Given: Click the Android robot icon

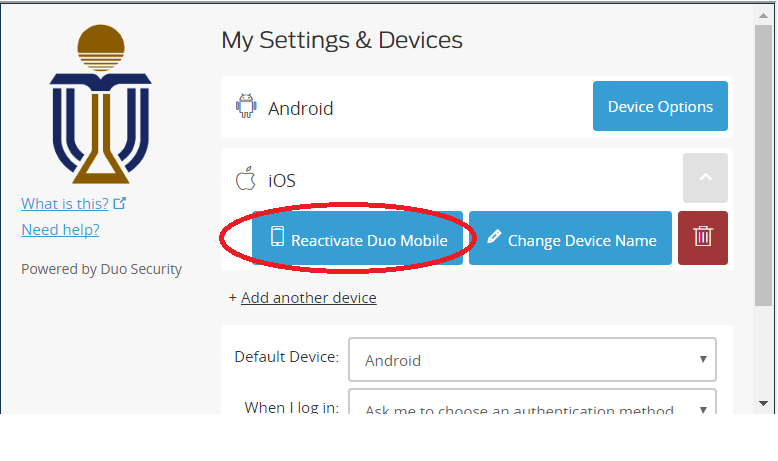Looking at the screenshot, I should tap(246, 106).
